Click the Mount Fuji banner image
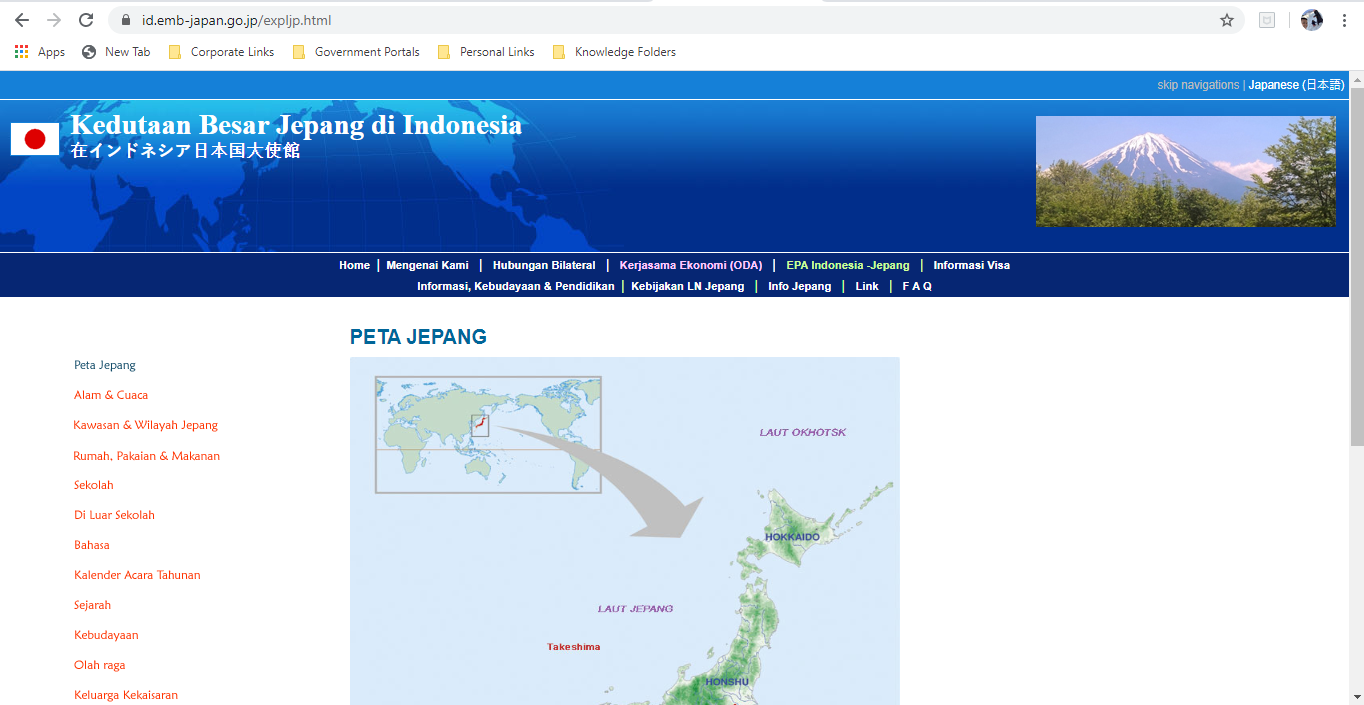 tap(1185, 171)
